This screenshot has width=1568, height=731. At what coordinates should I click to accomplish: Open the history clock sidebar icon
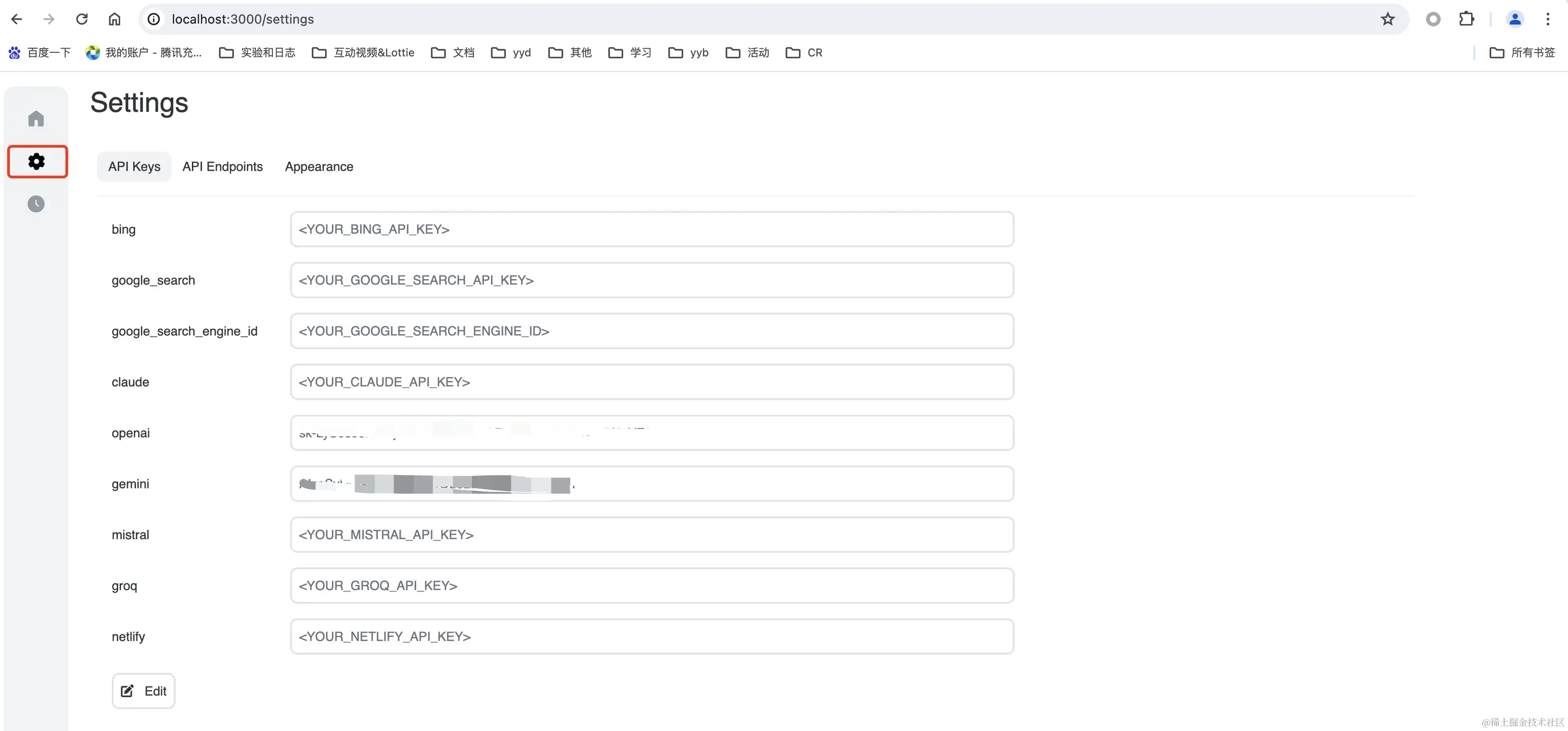click(36, 204)
